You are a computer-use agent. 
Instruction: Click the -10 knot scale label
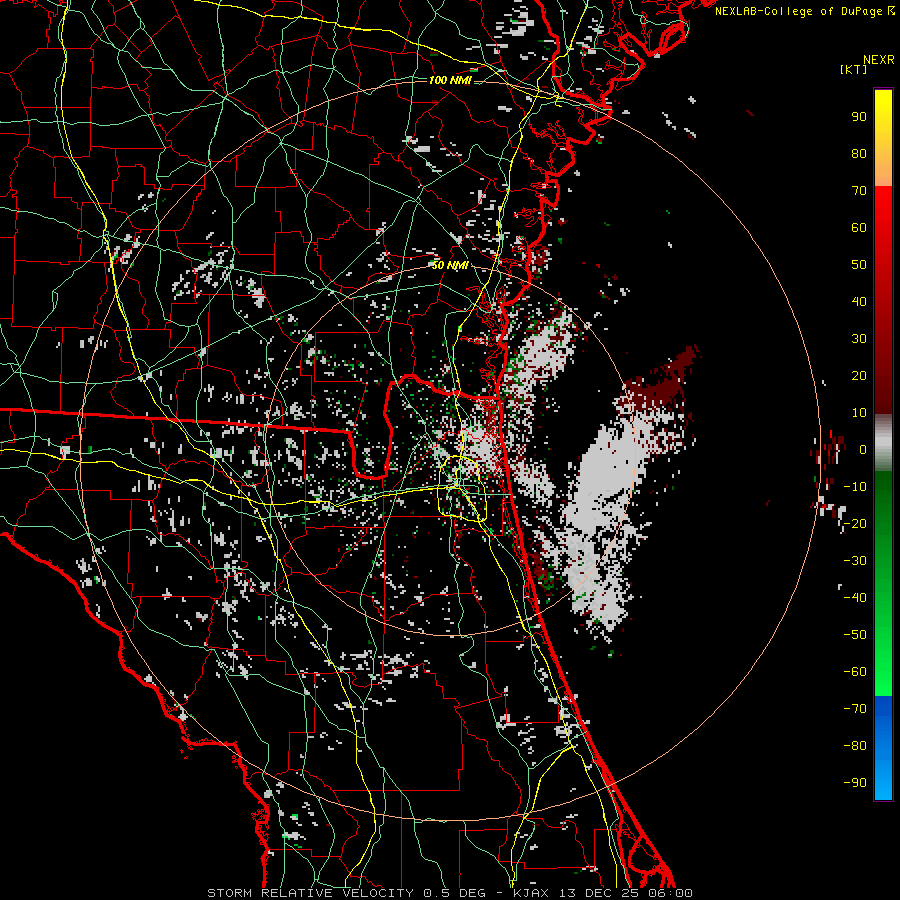855,487
